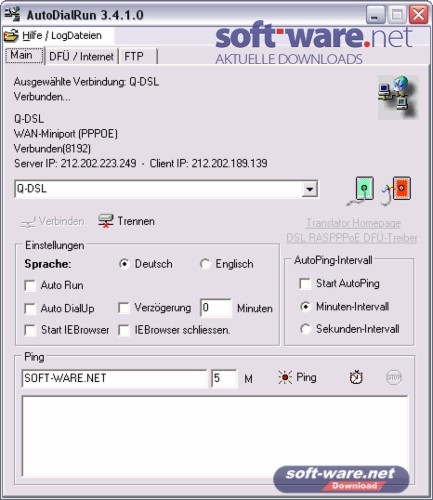Click the 'Ausgewählte Verbindung: Q-DSL' text

tap(86, 82)
